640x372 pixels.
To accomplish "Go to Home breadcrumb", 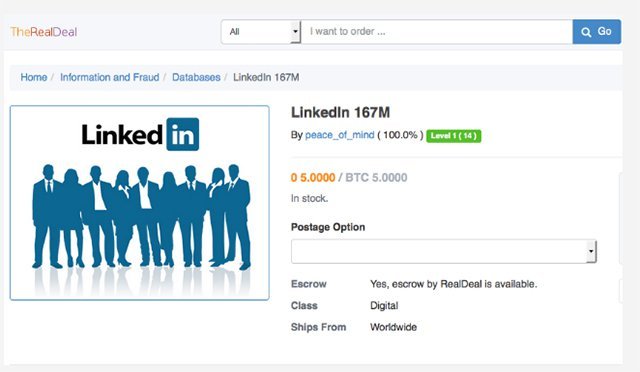I will tap(34, 77).
